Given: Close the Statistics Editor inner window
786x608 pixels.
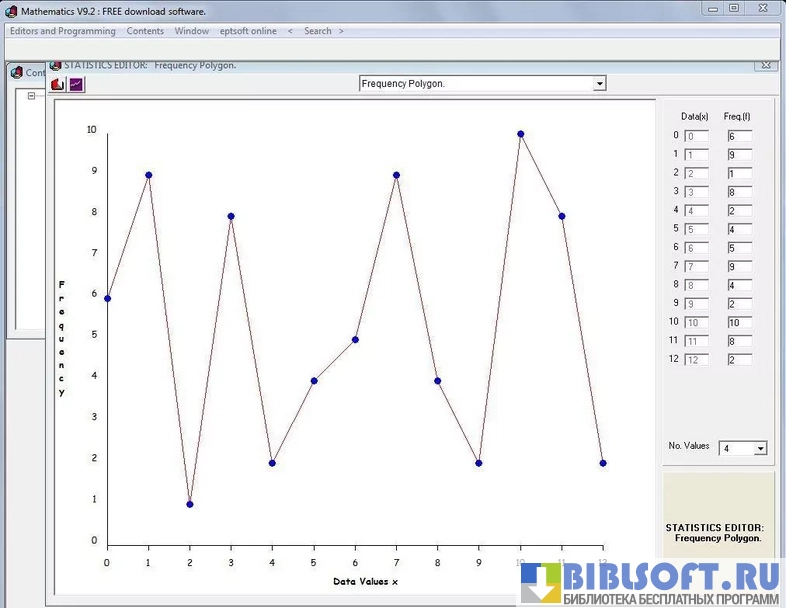Looking at the screenshot, I should coord(765,64).
